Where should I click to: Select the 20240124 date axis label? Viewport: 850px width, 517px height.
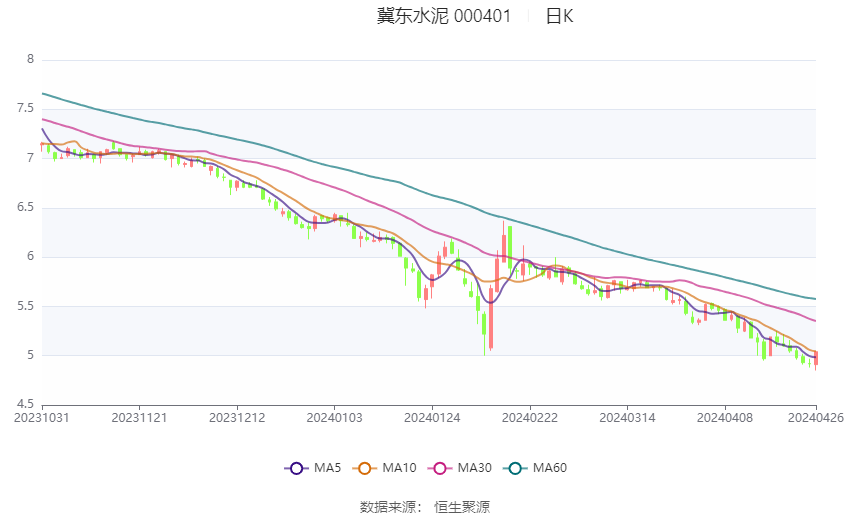(x=432, y=418)
